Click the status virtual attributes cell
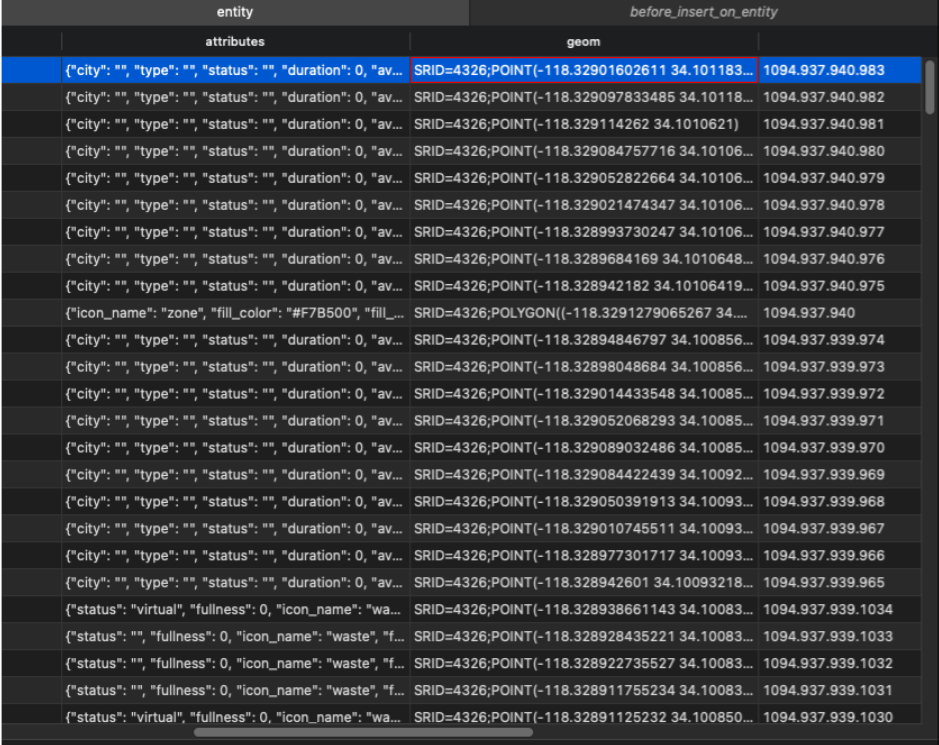The height and width of the screenshot is (745, 939). (x=234, y=609)
